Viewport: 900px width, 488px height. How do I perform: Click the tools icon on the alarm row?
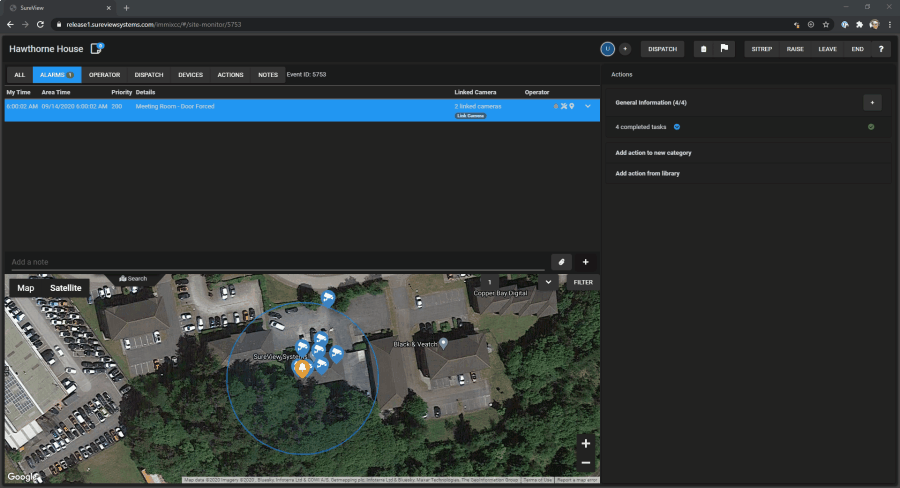point(564,106)
